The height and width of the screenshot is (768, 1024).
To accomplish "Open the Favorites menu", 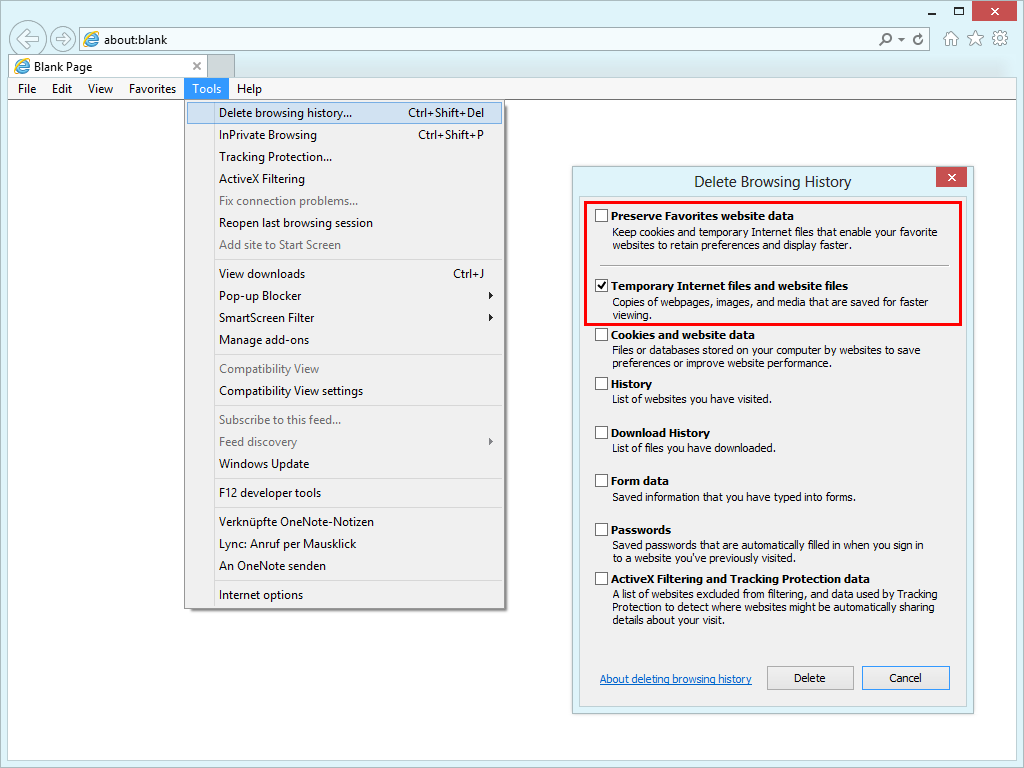I will coord(152,88).
